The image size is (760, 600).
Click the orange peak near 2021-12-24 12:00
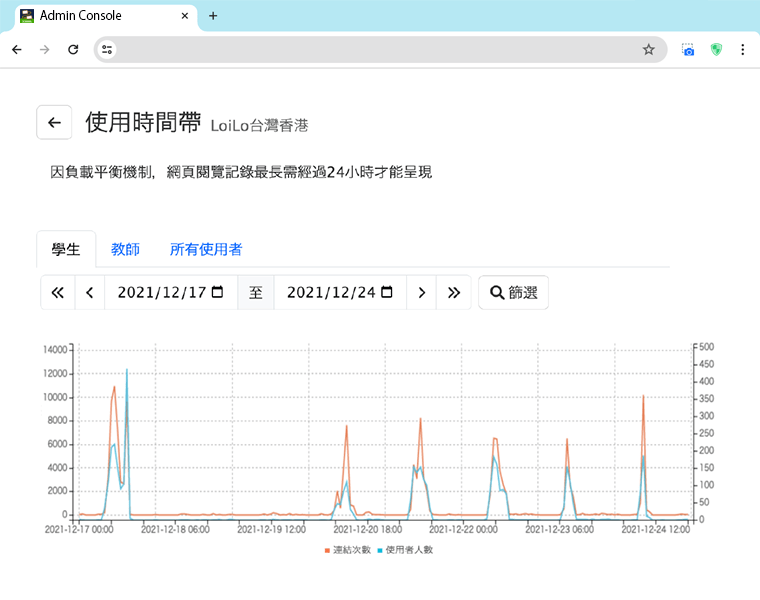click(643, 396)
